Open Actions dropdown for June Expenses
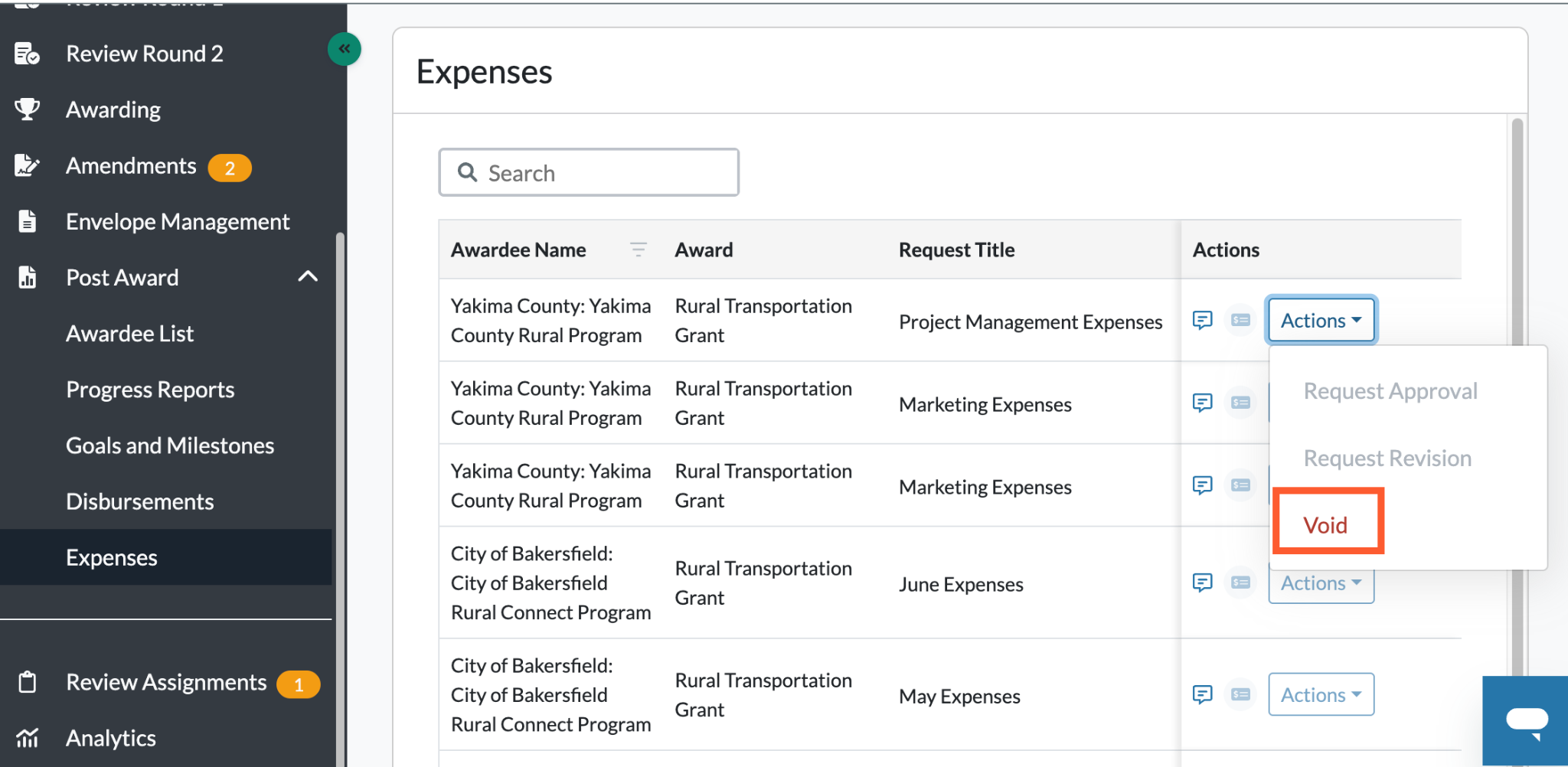The image size is (1568, 767). tap(1321, 585)
